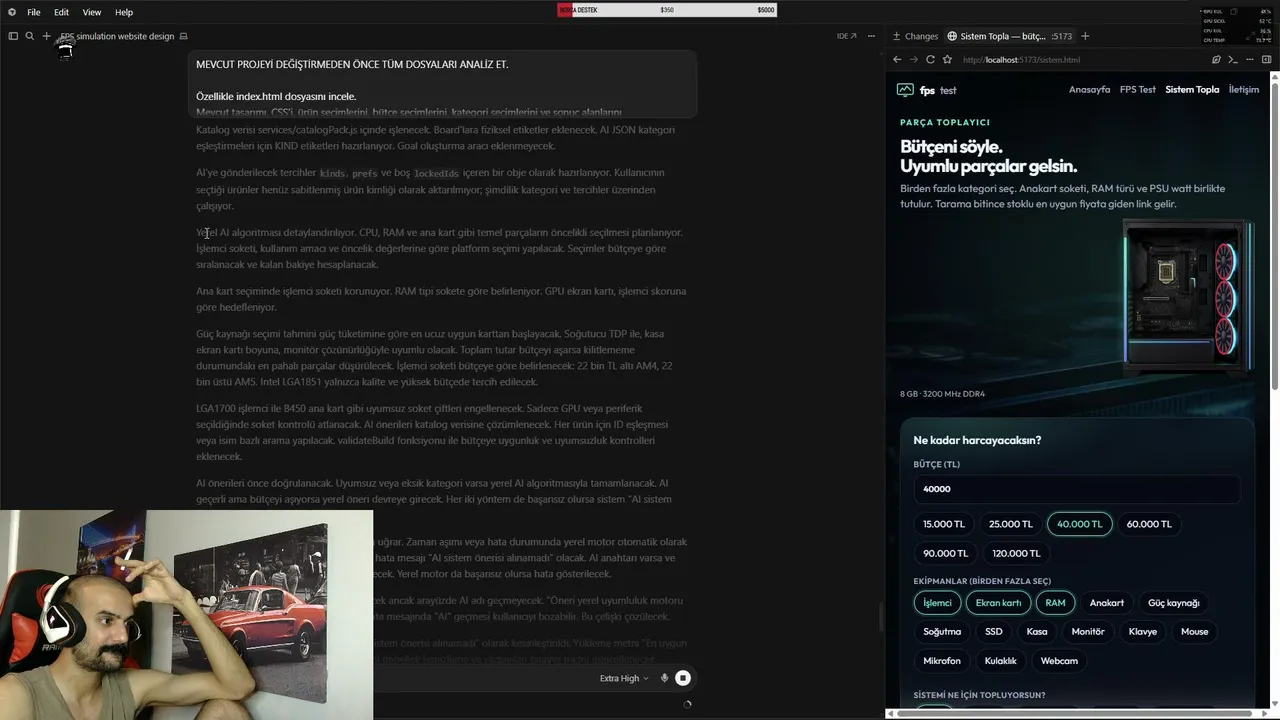The width and height of the screenshot is (1280, 720).
Task: Open the View menu
Action: coord(92,12)
